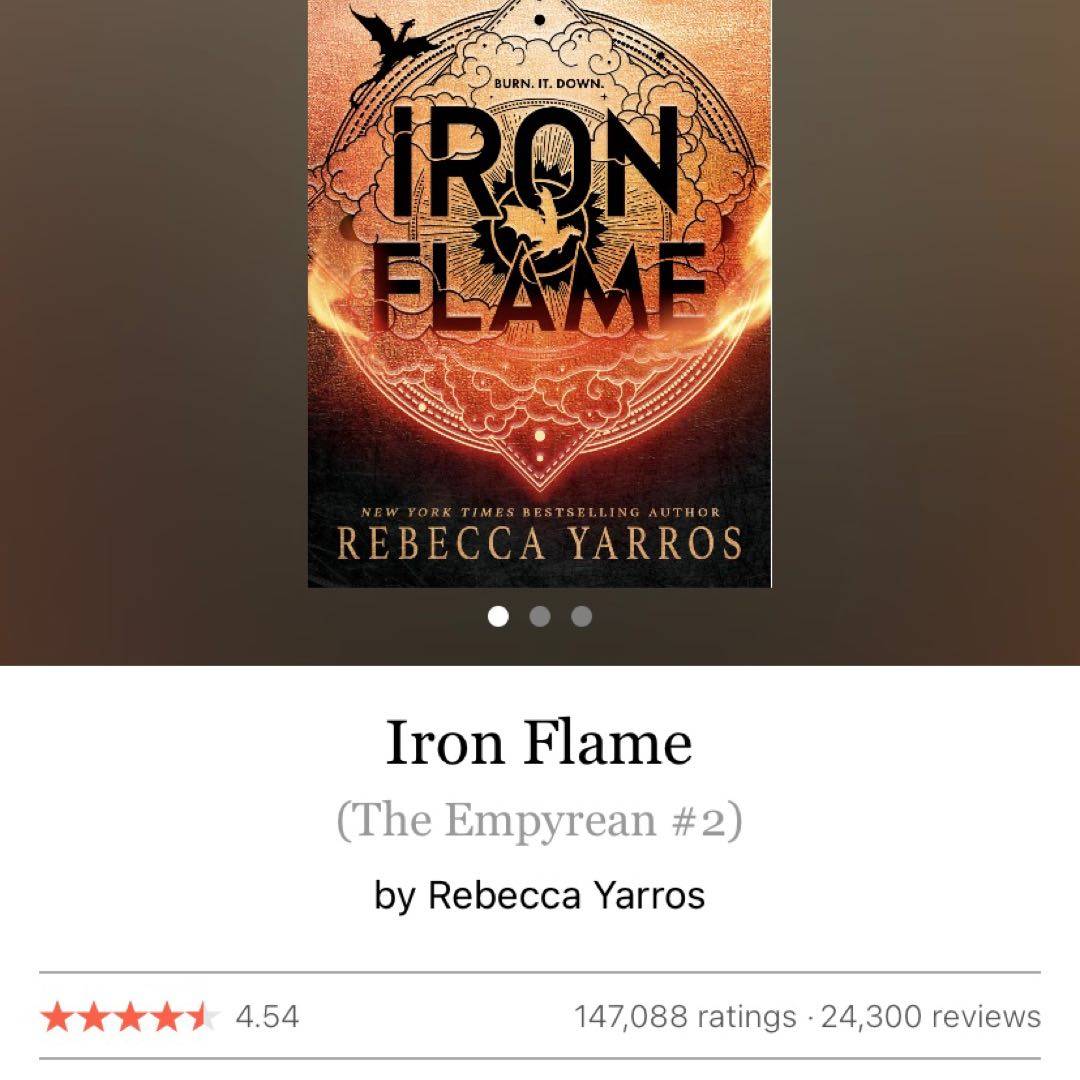Open author Rebecca Yarros's profile link
Viewport: 1080px width, 1080px height.
coord(567,895)
